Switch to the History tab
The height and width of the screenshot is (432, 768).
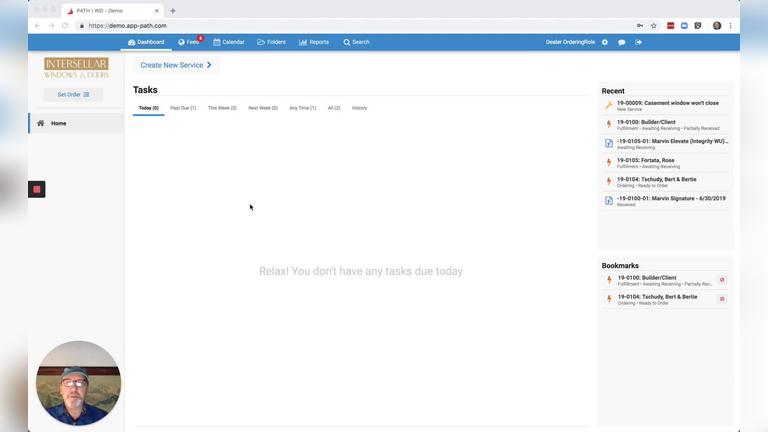360,108
